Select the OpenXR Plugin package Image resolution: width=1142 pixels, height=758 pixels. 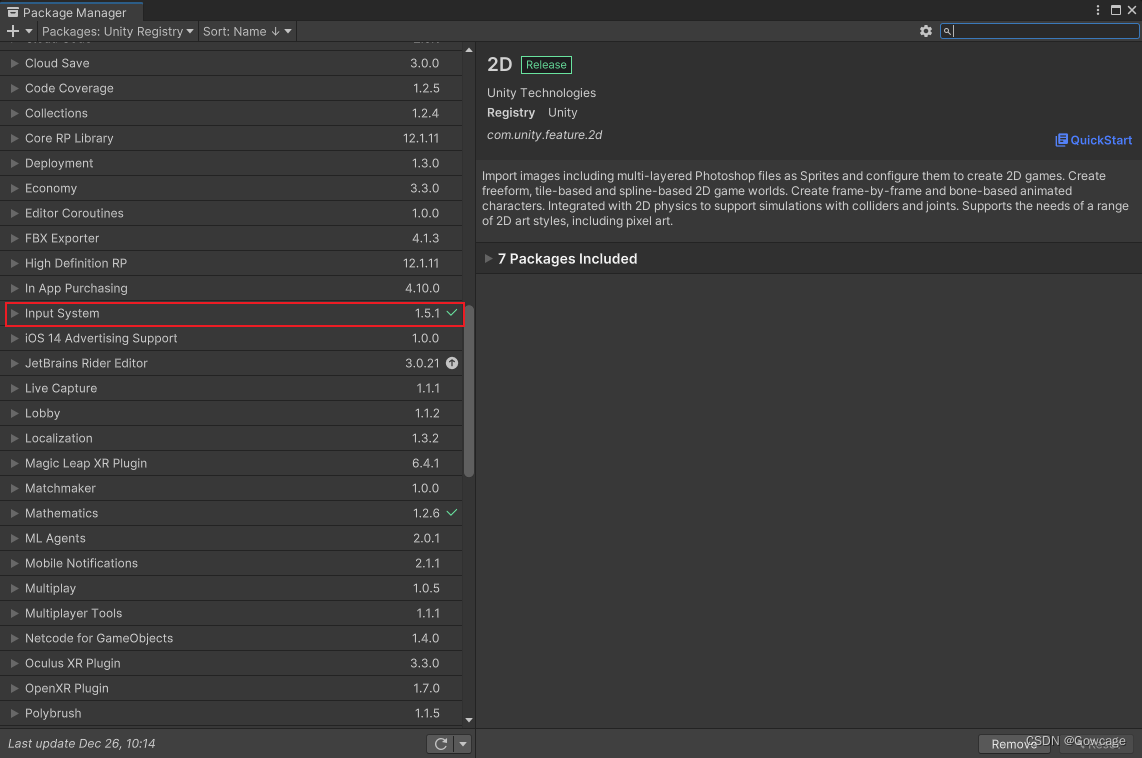pos(231,688)
